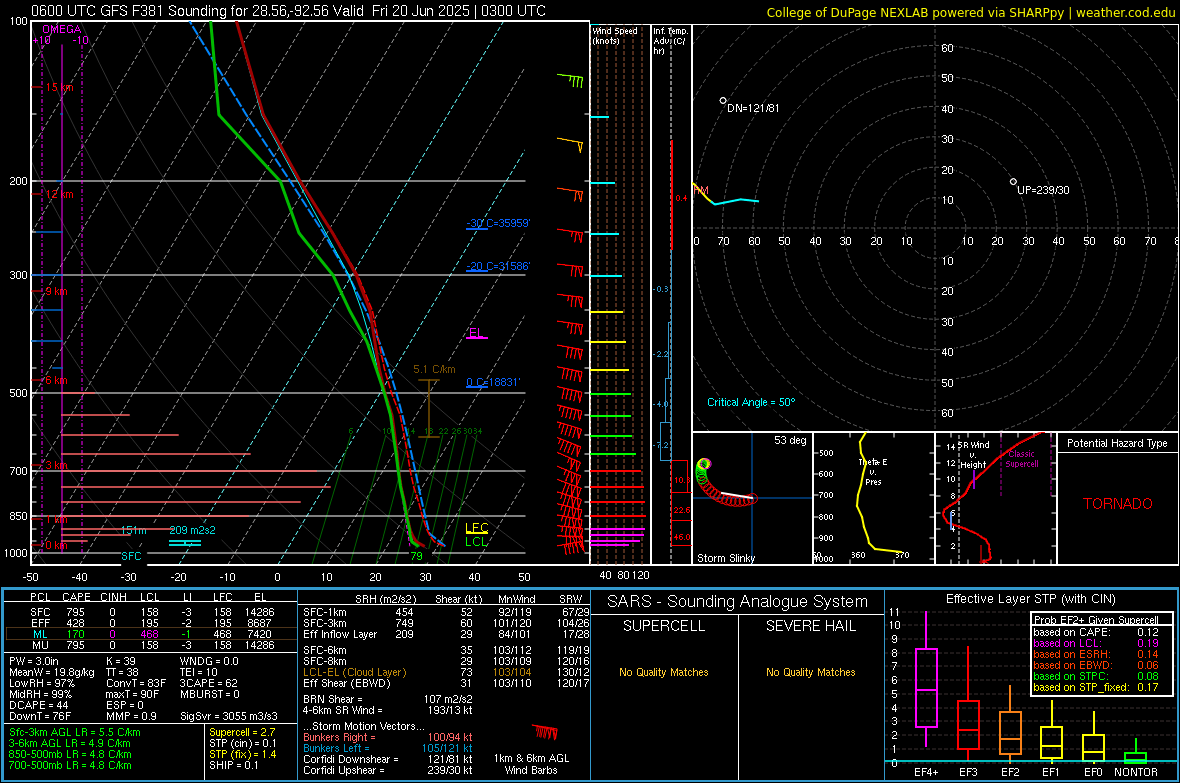
Task: Click the LFC label near the surface
Action: (476, 528)
